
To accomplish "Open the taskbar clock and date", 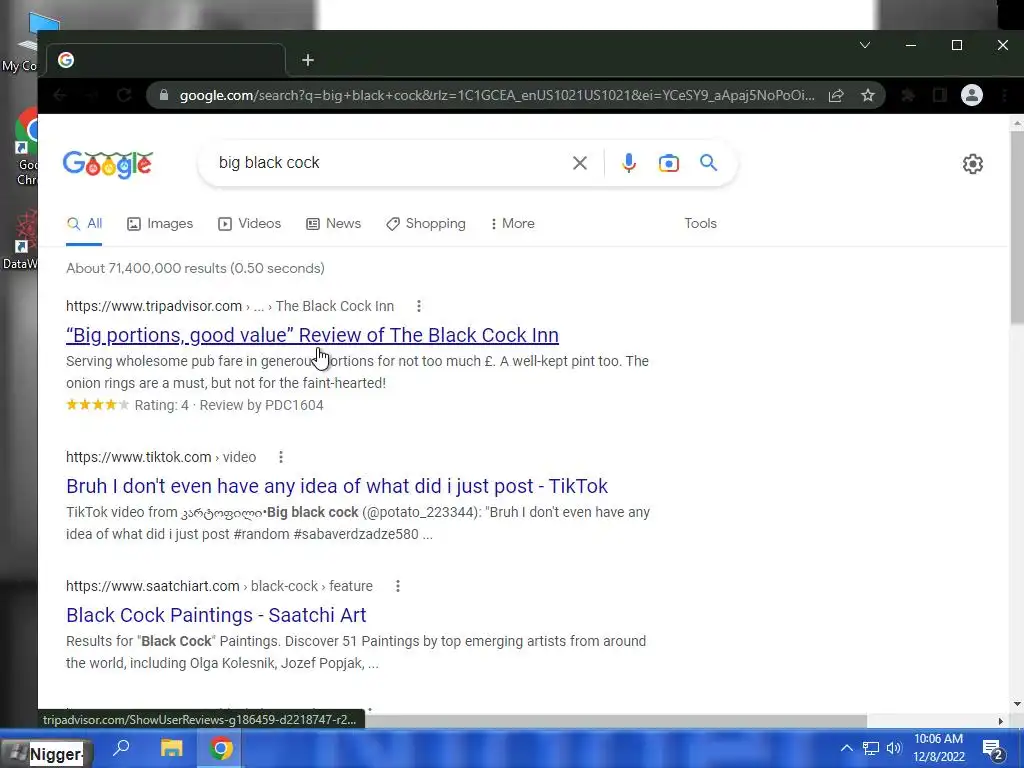I will 938,748.
